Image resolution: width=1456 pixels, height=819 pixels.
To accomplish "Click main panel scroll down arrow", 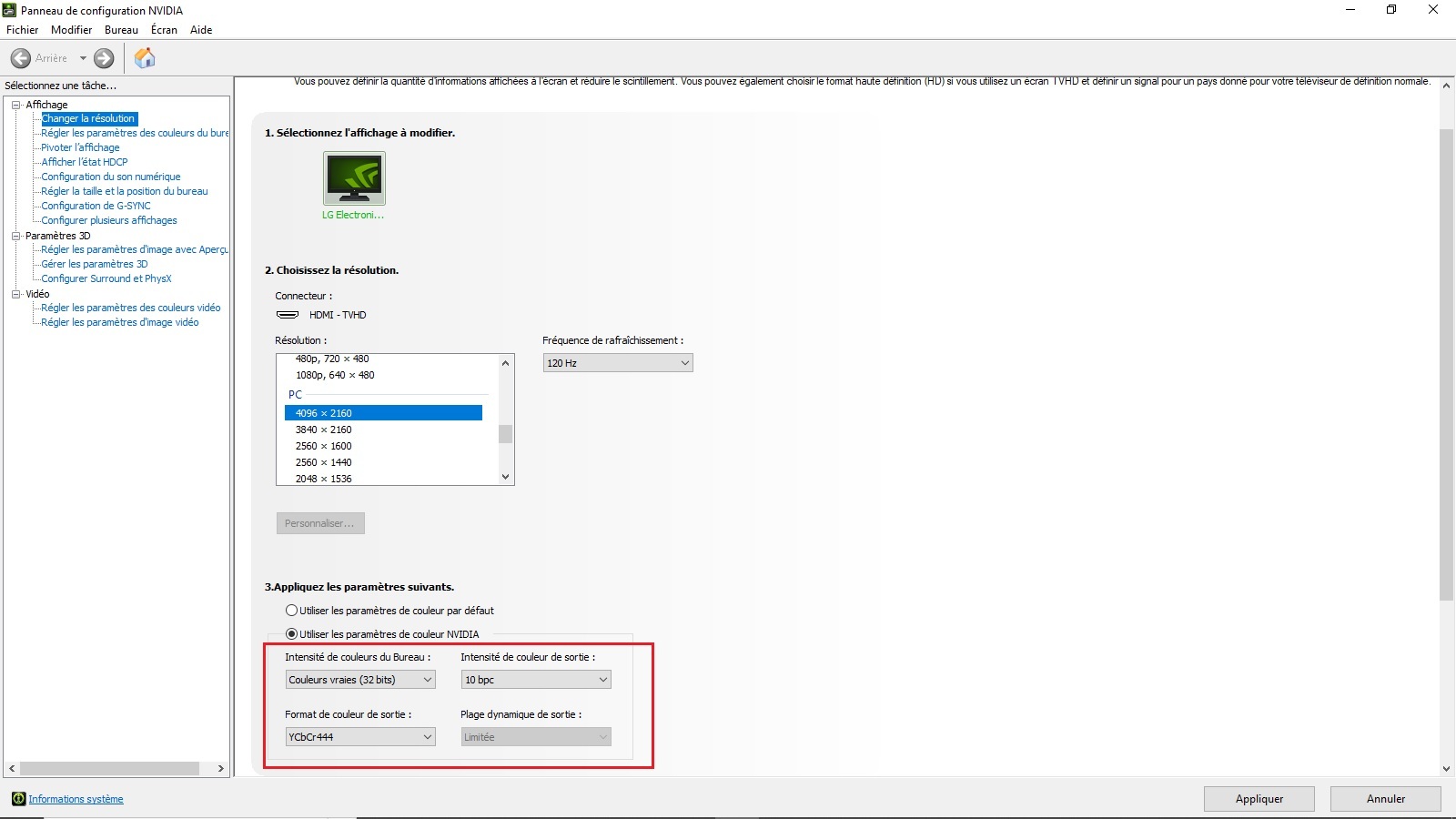I will 1447,769.
